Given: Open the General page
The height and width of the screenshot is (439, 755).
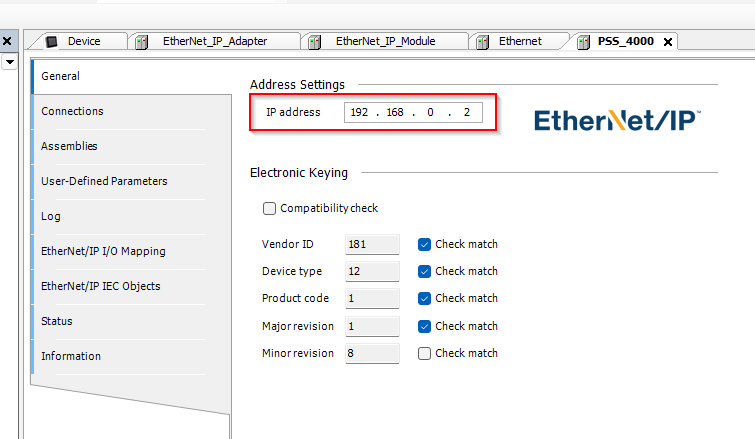Looking at the screenshot, I should pos(131,76).
